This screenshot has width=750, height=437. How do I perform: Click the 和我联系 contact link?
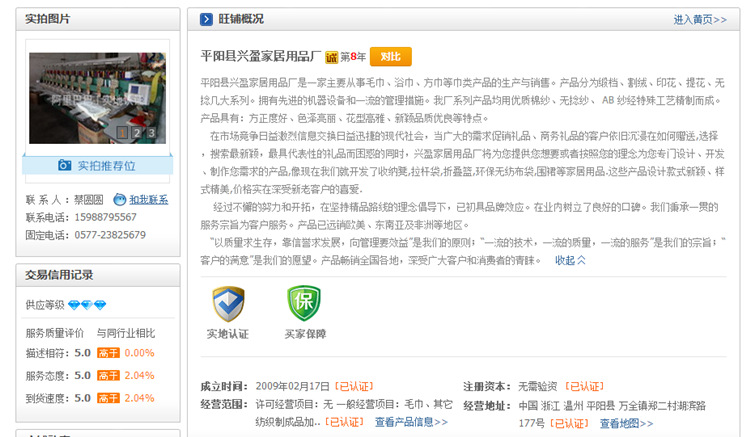pos(148,199)
